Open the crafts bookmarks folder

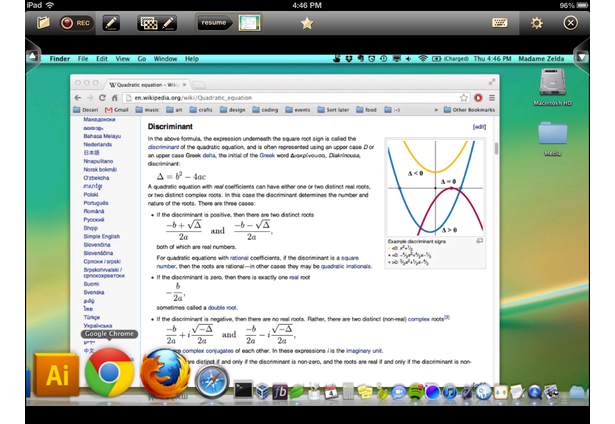tap(201, 110)
